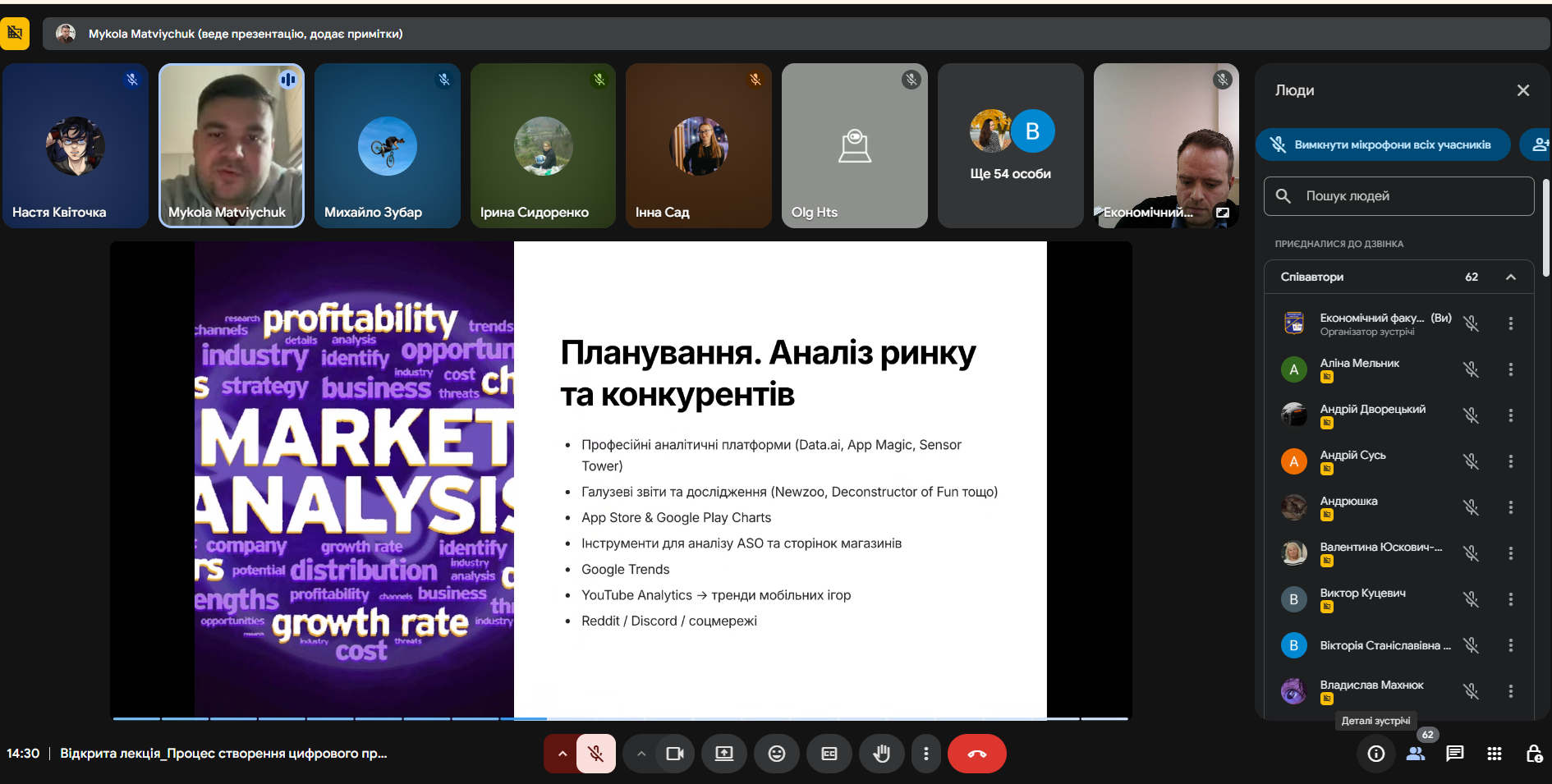
Task: Open the chat panel icon
Action: (x=1454, y=754)
